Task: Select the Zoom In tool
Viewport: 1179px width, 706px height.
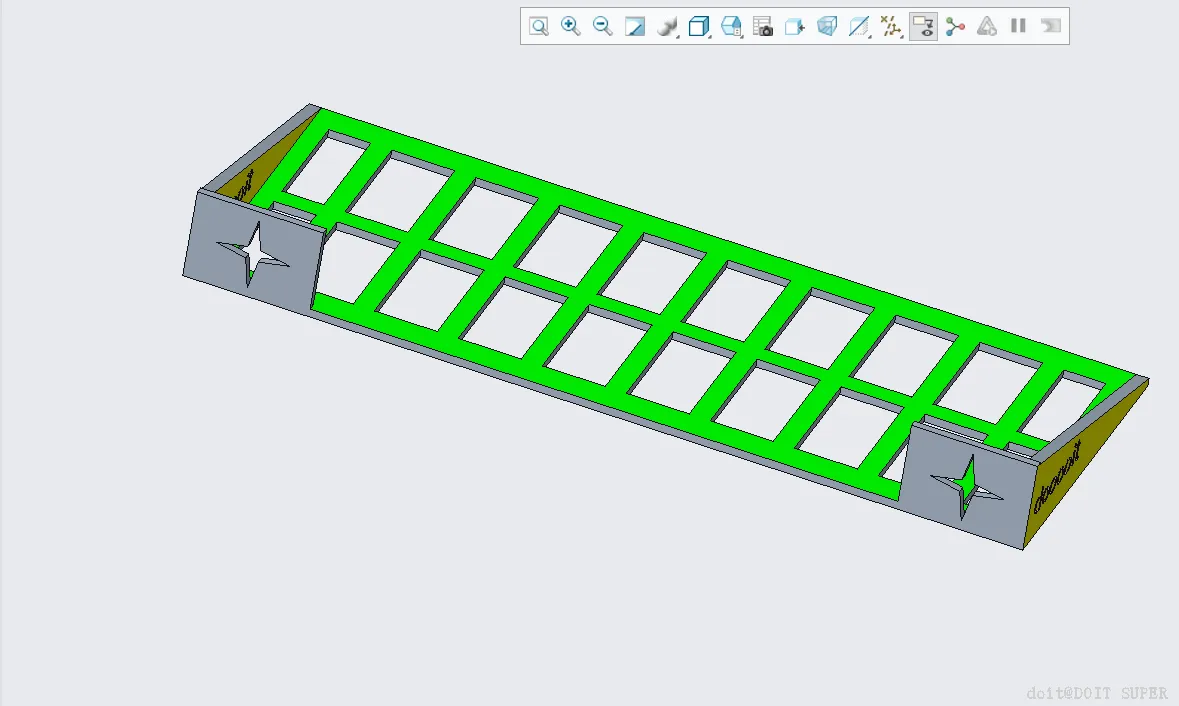Action: 571,26
